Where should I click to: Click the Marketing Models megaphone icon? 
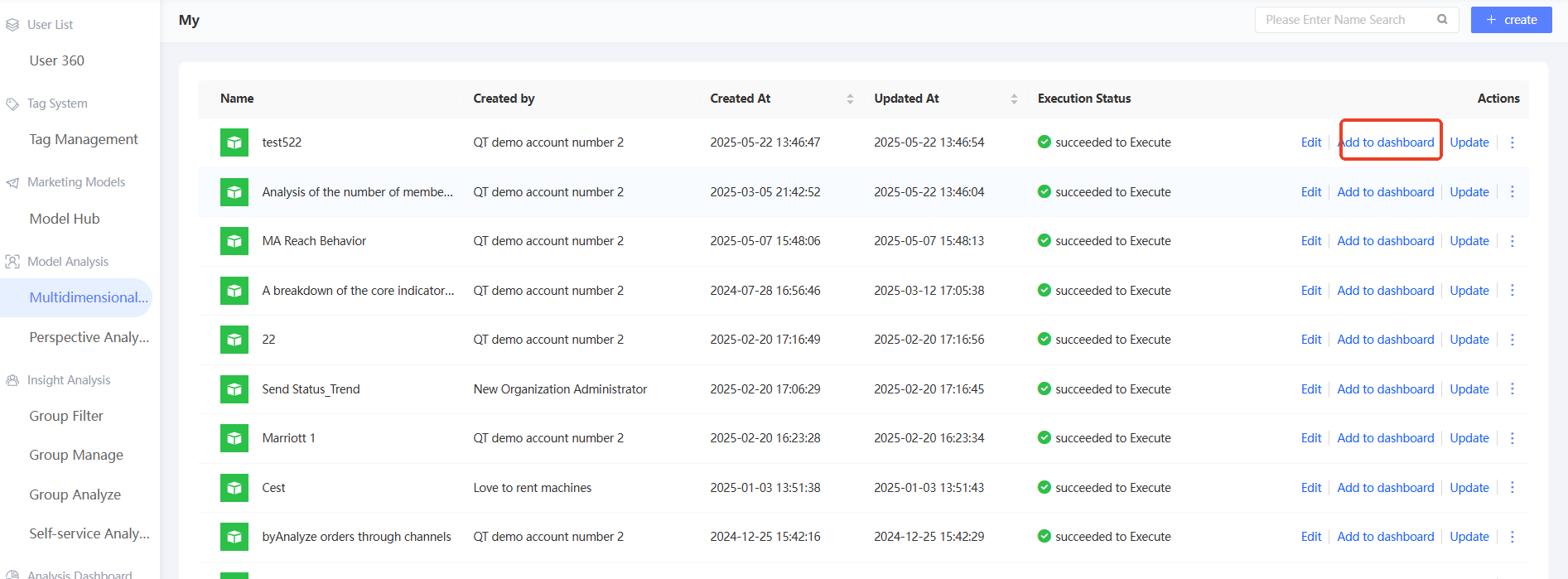[x=12, y=182]
